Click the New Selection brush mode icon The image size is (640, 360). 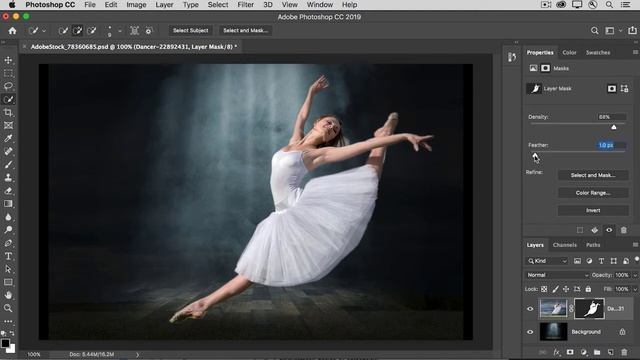tap(63, 31)
